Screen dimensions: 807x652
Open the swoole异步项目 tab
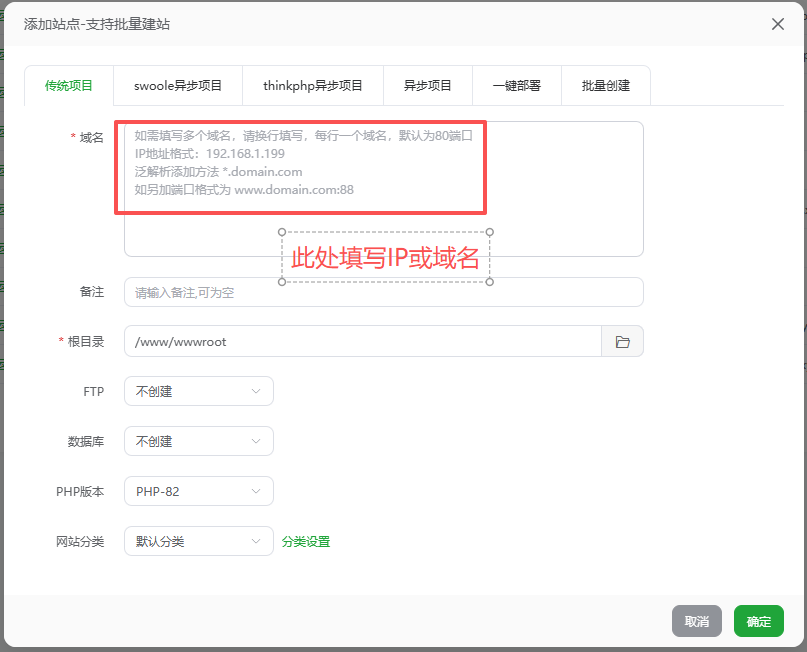tap(178, 86)
